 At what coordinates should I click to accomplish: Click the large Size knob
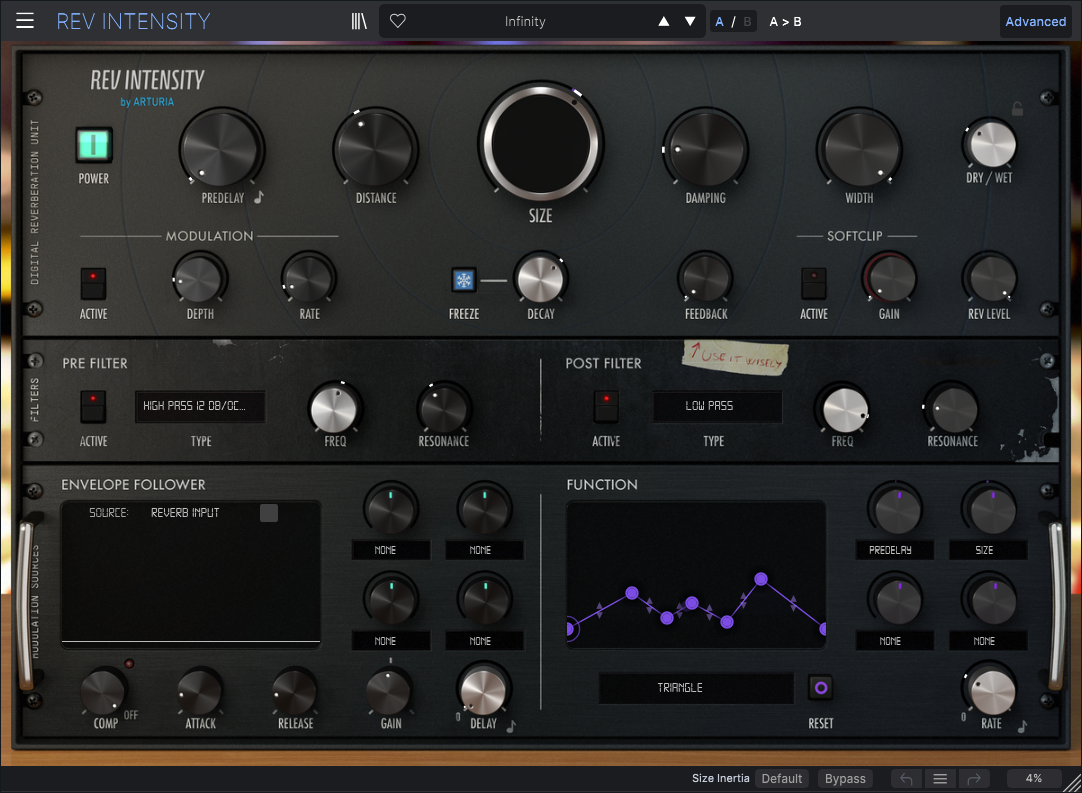click(540, 144)
